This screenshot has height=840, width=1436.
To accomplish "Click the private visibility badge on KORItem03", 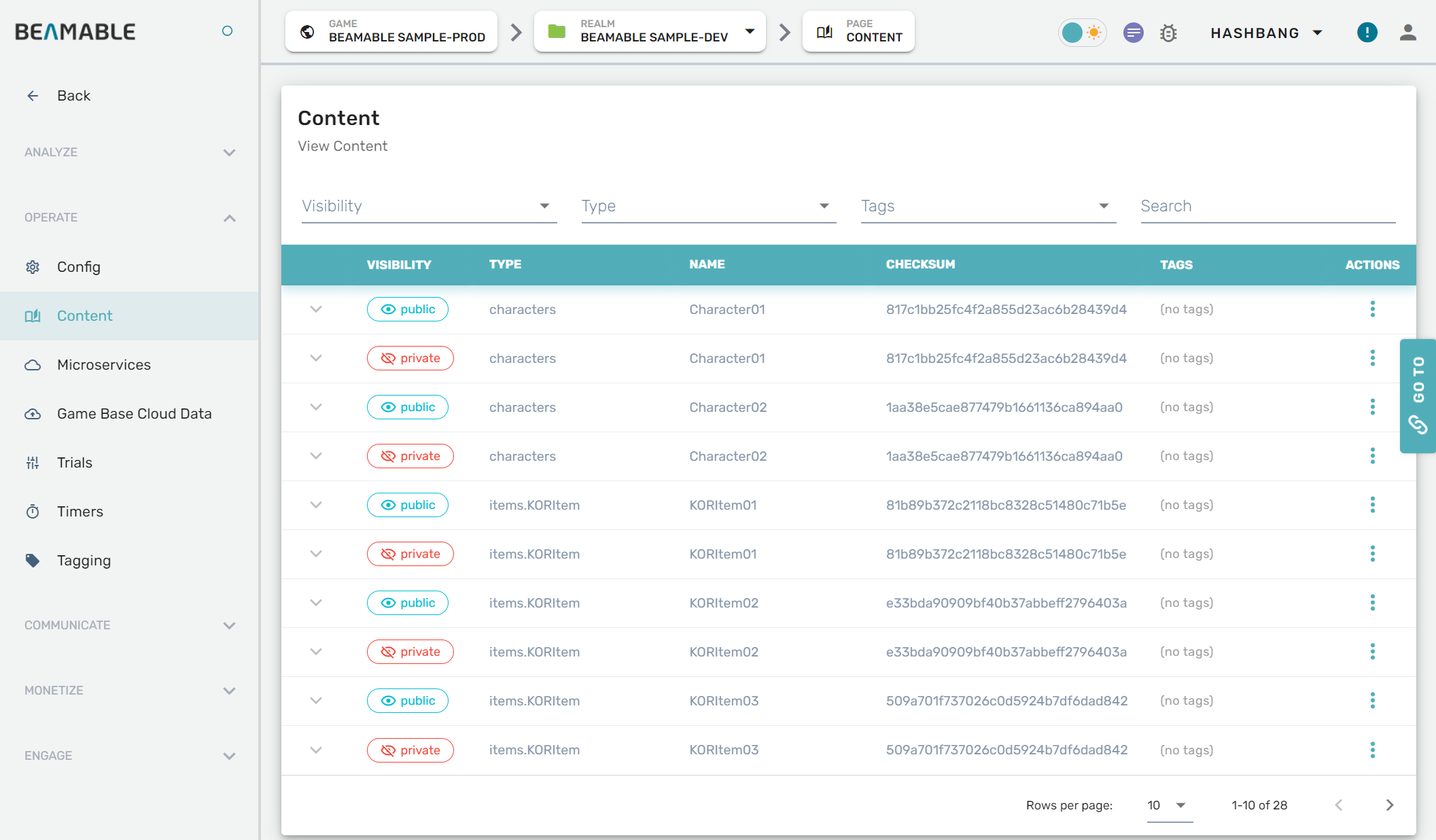I will (x=410, y=750).
